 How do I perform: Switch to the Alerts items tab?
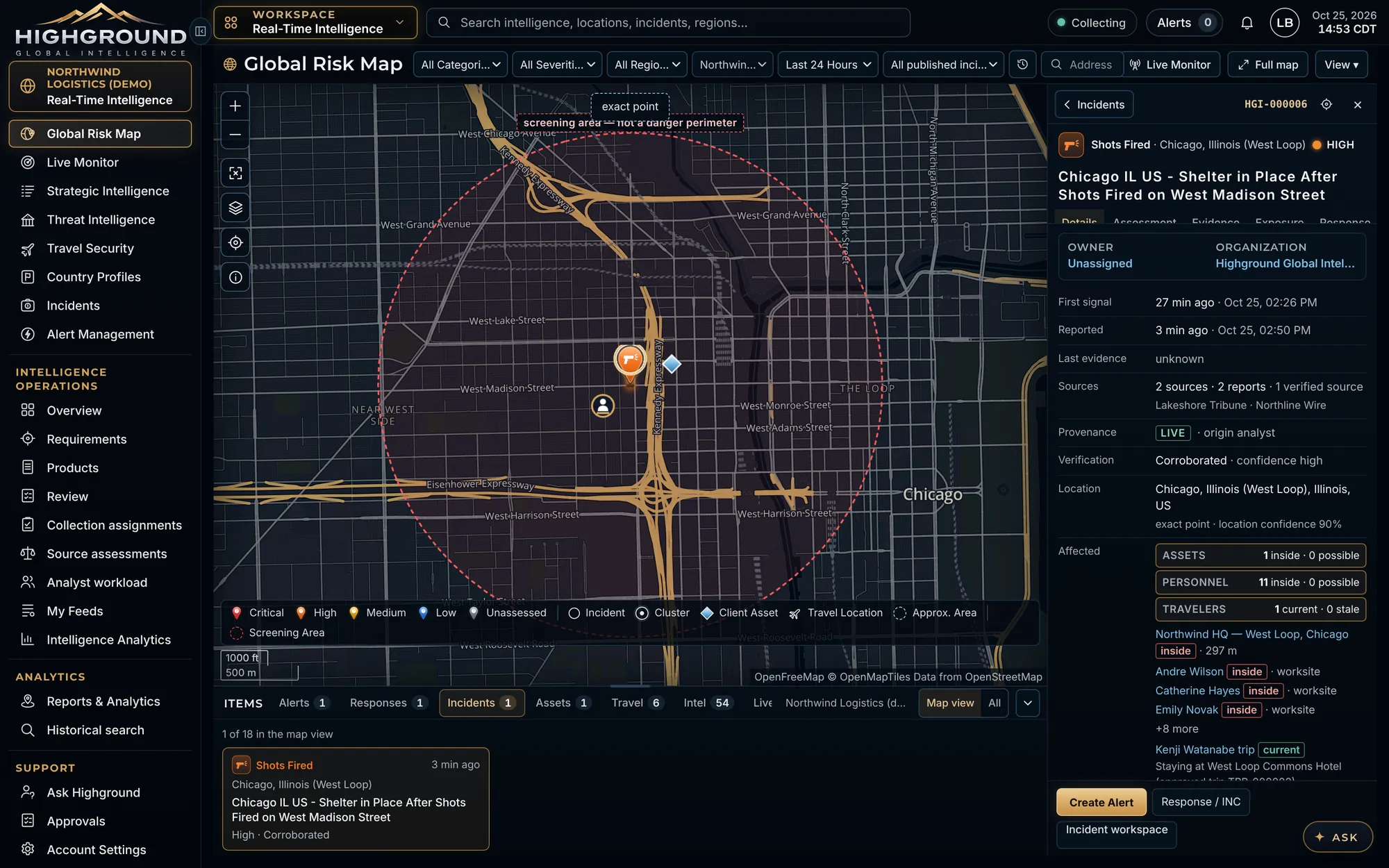coord(303,703)
